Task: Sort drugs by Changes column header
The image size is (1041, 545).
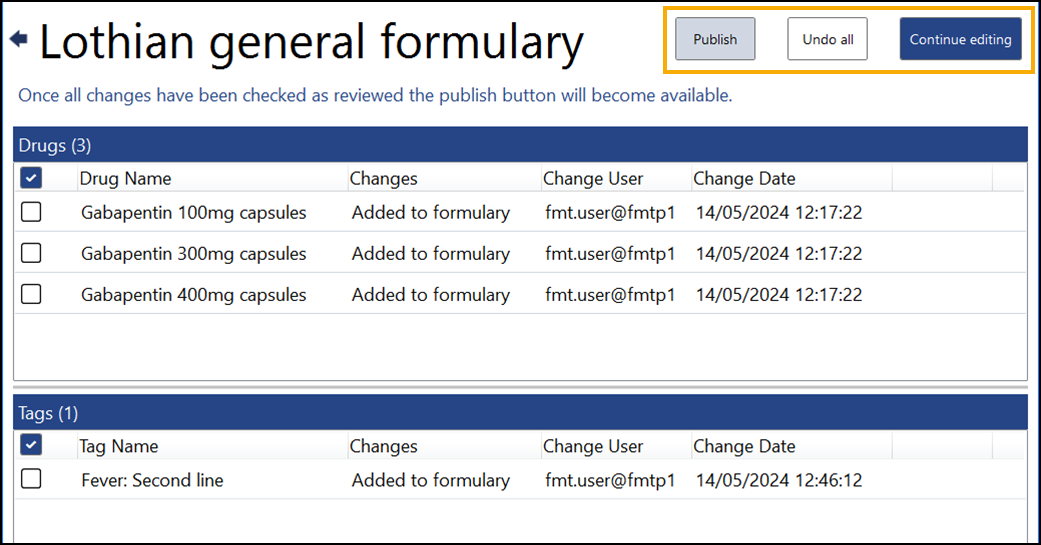Action: click(x=383, y=179)
